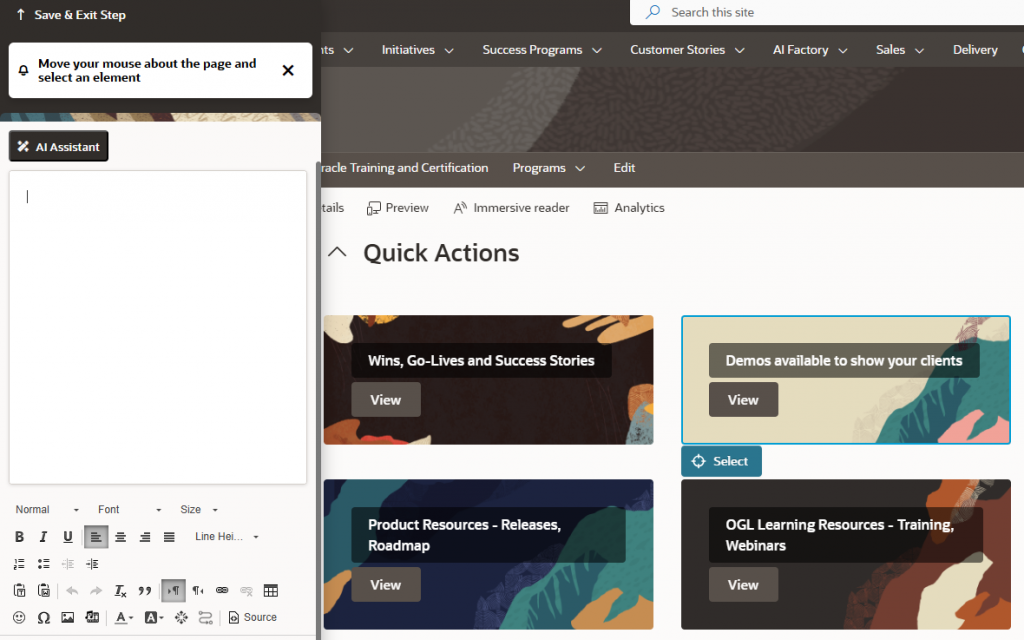Insert a numbered list
Image resolution: width=1024 pixels, height=640 pixels.
pos(19,564)
